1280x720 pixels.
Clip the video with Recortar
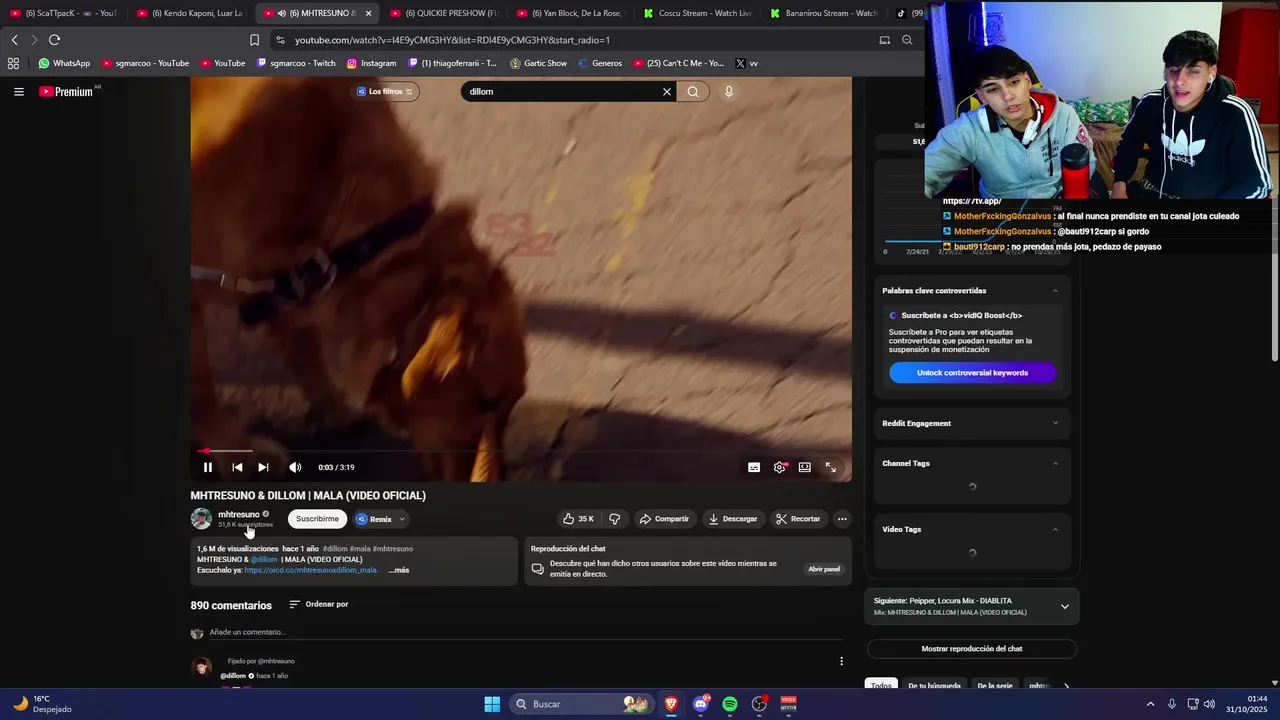798,519
